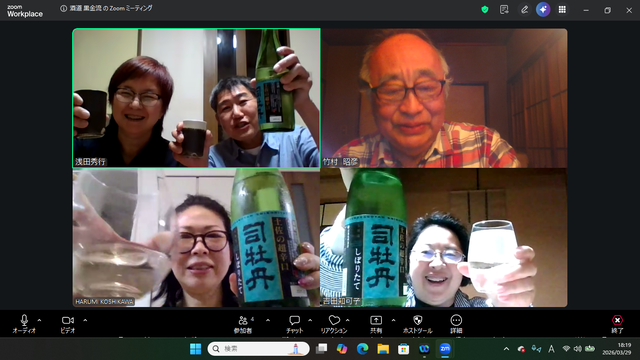The height and width of the screenshot is (360, 640).
Task: Click the Zoom Workplace logo
Action: pos(24,11)
